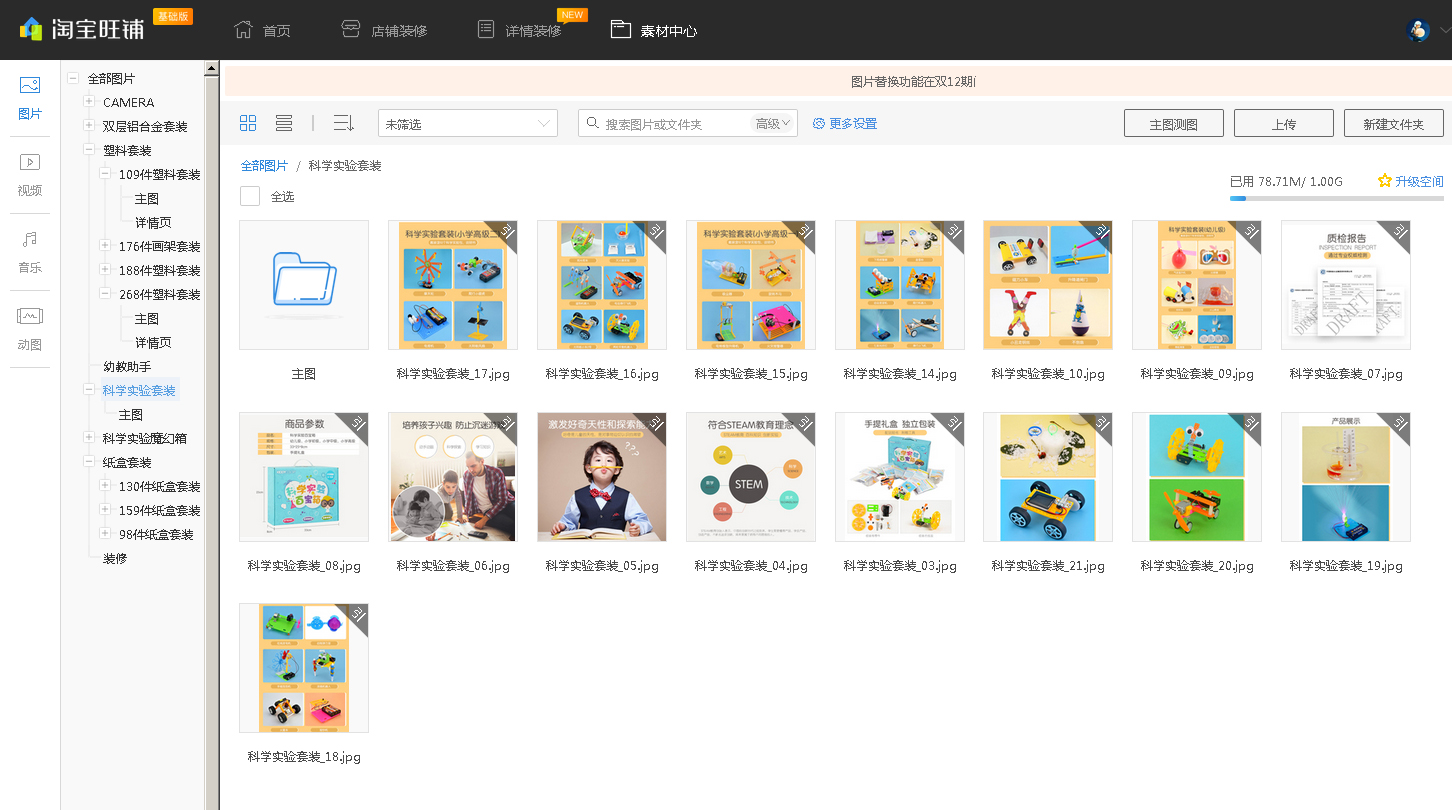1452x810 pixels.
Task: Open the 主图 folder icon
Action: coord(304,285)
